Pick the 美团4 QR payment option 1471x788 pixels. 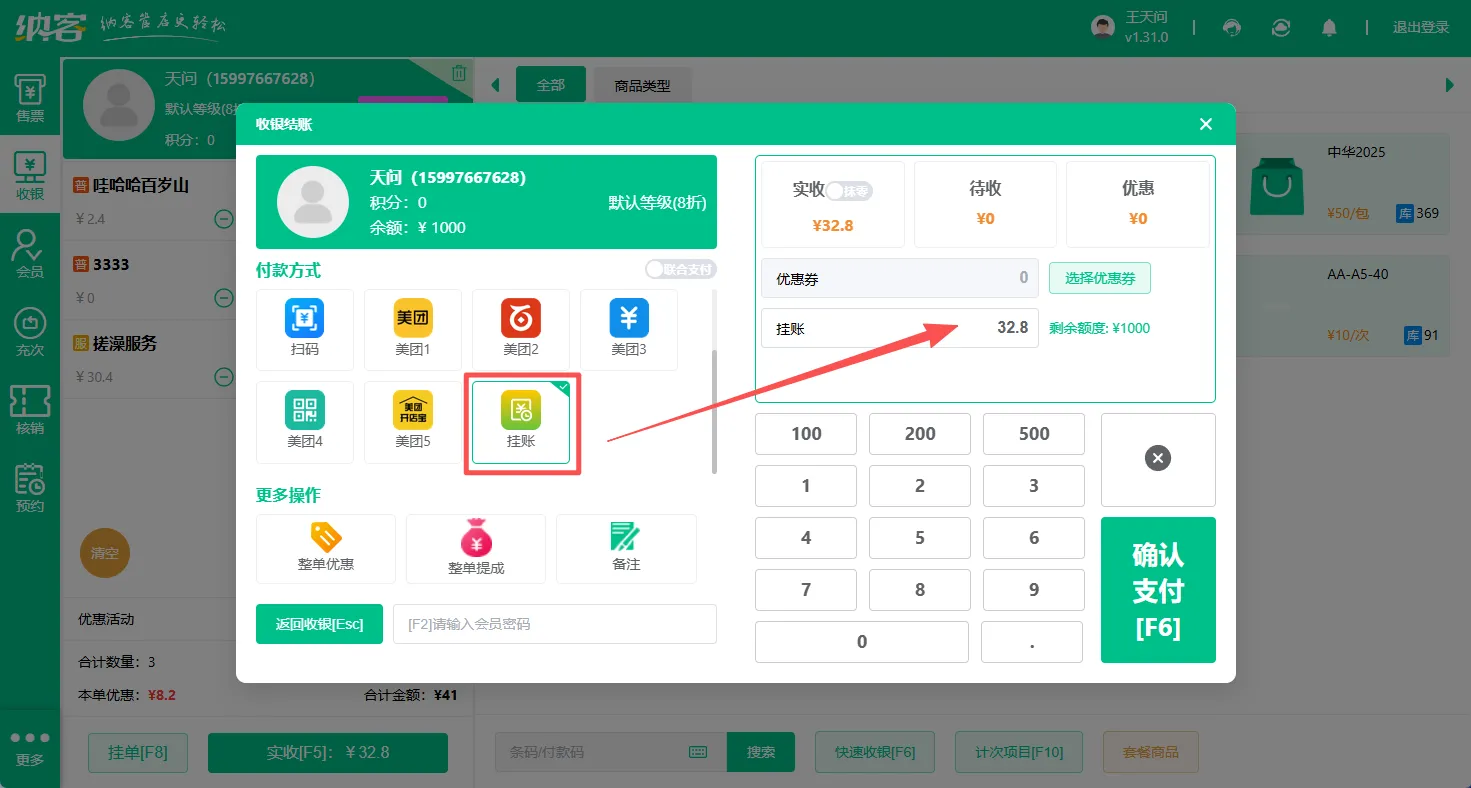click(305, 421)
